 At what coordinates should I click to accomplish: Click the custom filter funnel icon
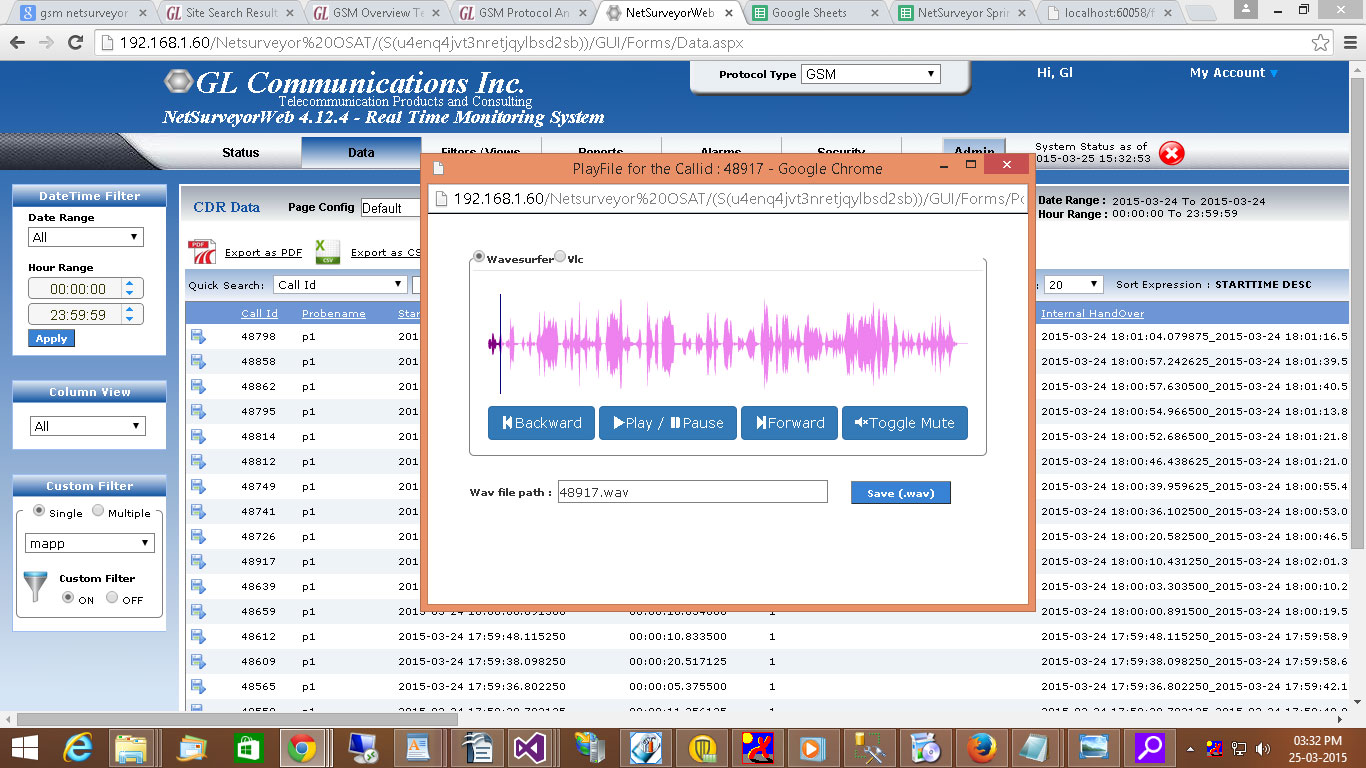[x=36, y=586]
